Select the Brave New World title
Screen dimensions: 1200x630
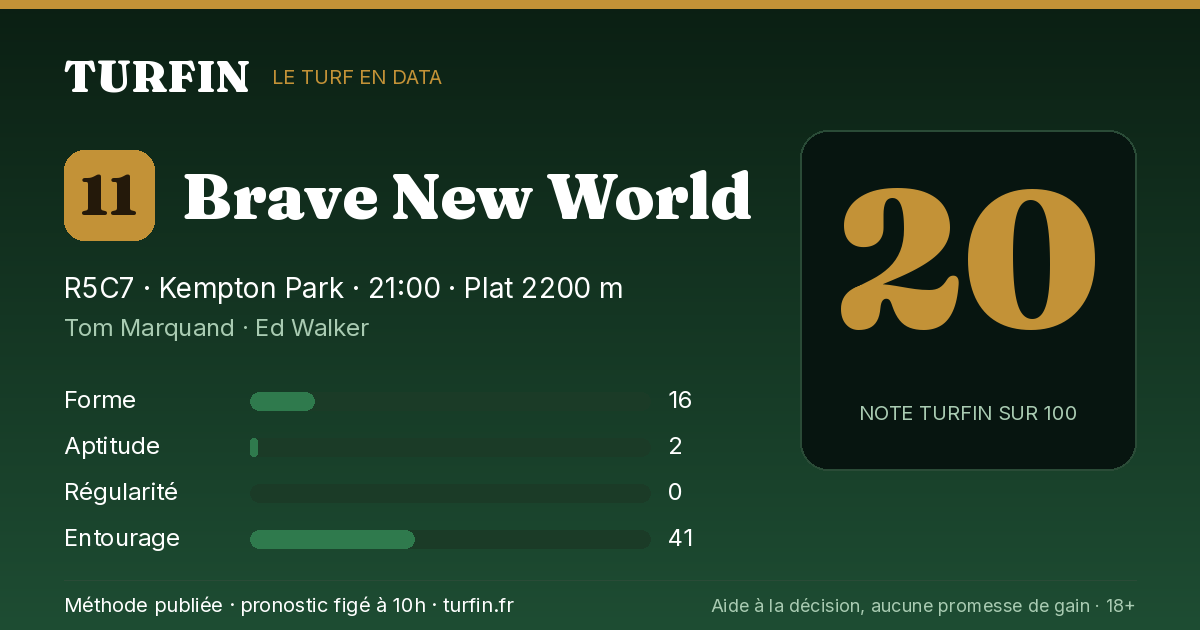(467, 196)
